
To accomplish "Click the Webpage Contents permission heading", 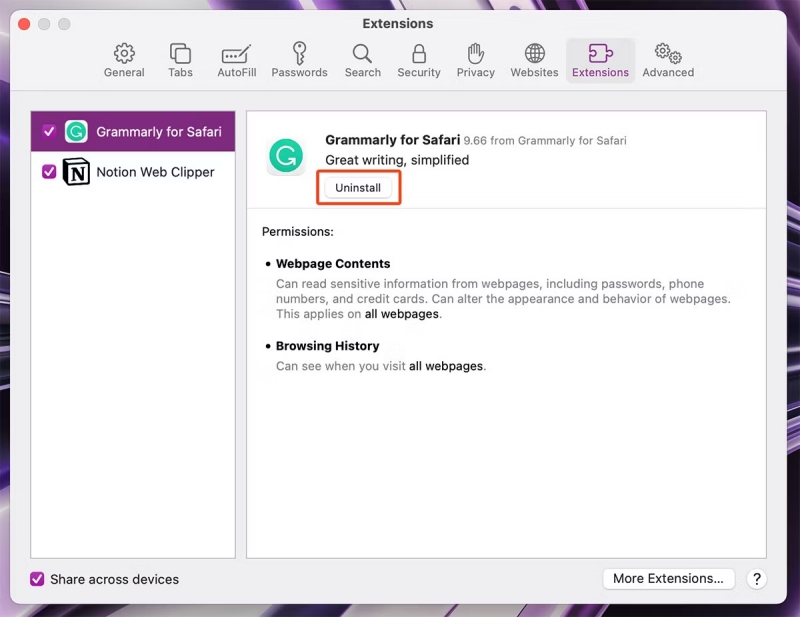I will [x=333, y=263].
